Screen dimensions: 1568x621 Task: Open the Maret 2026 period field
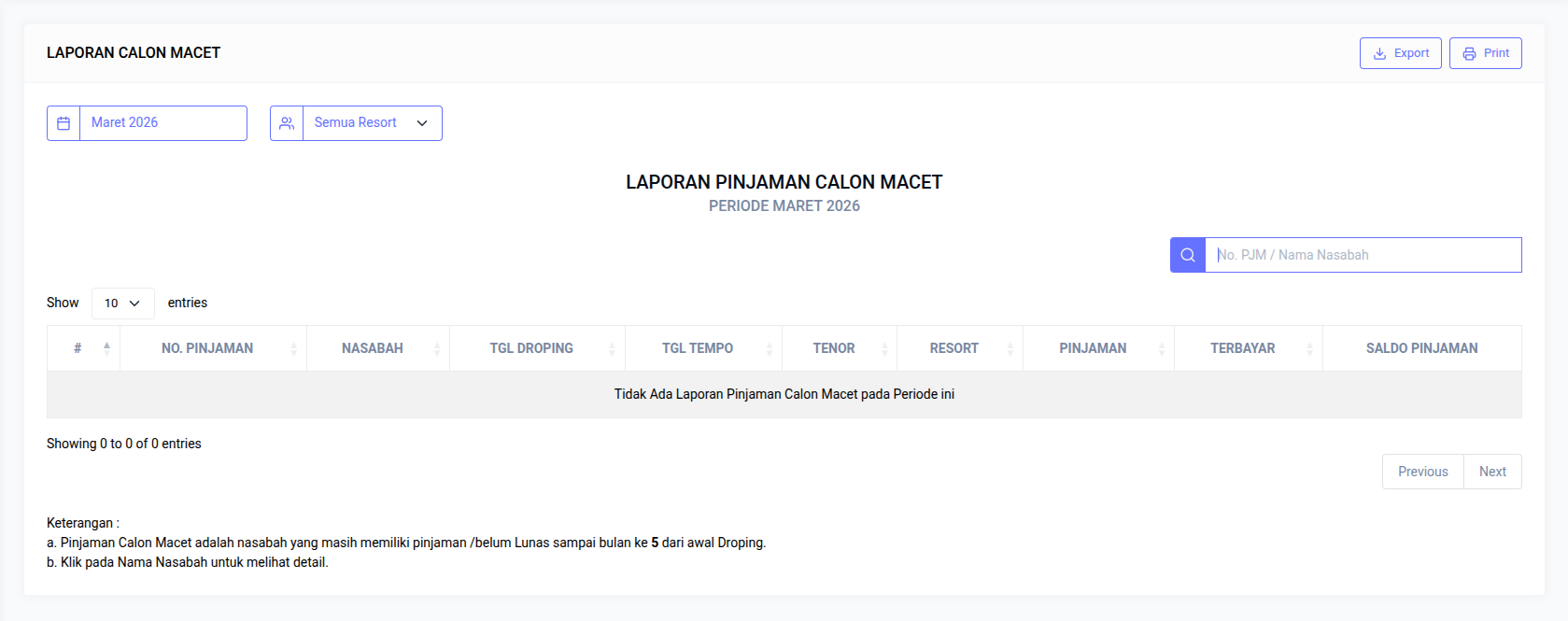pos(163,123)
